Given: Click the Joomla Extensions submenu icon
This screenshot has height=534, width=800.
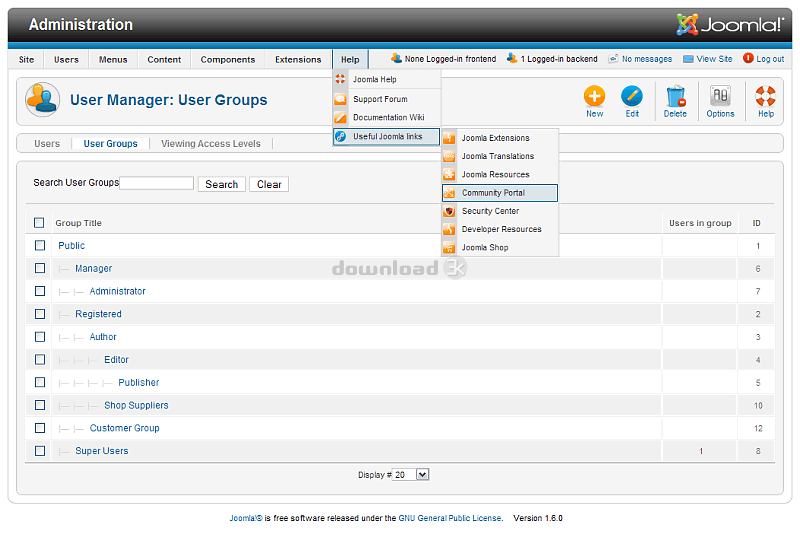Looking at the screenshot, I should [449, 138].
